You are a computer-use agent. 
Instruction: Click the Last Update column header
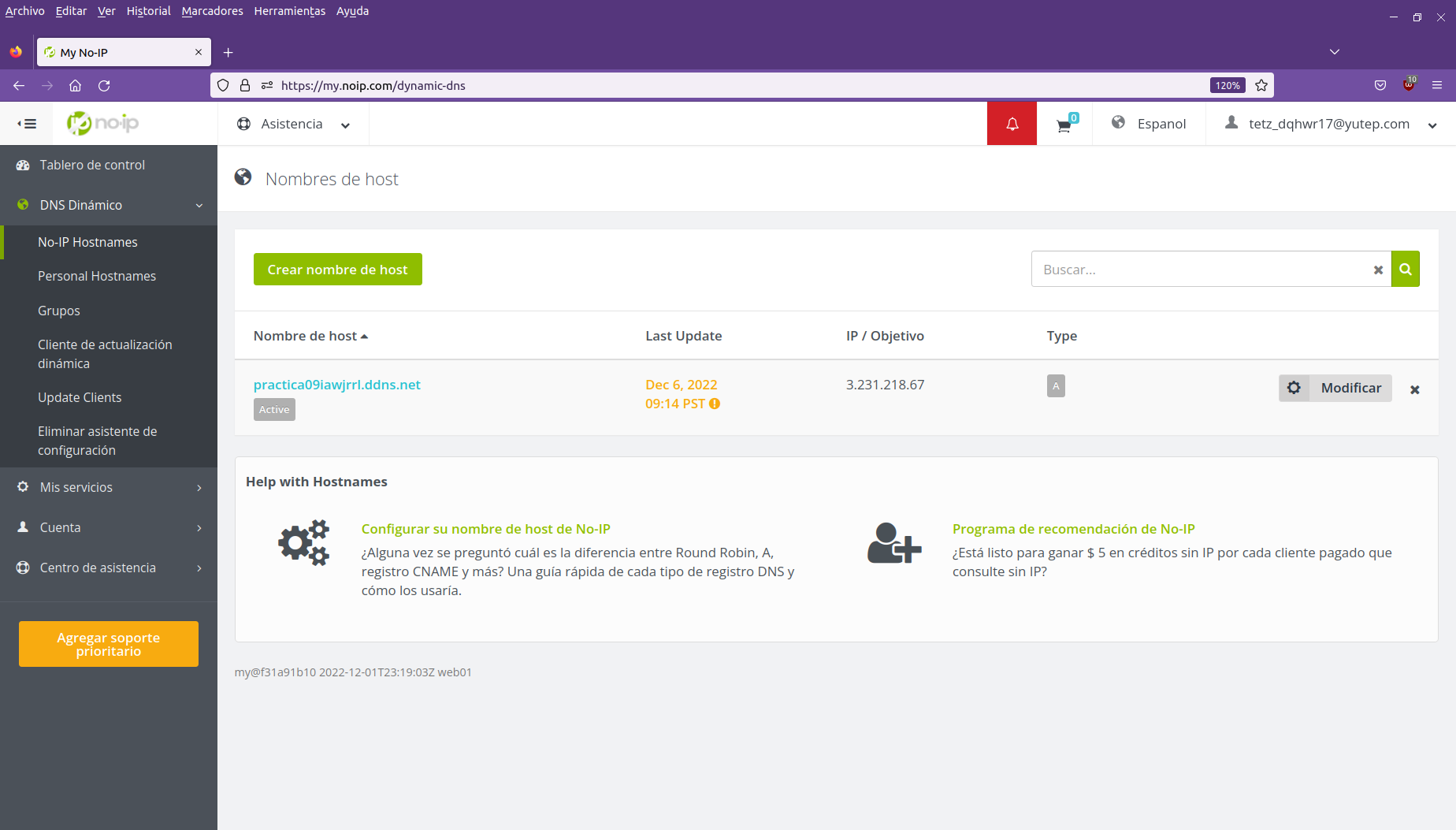tap(683, 336)
